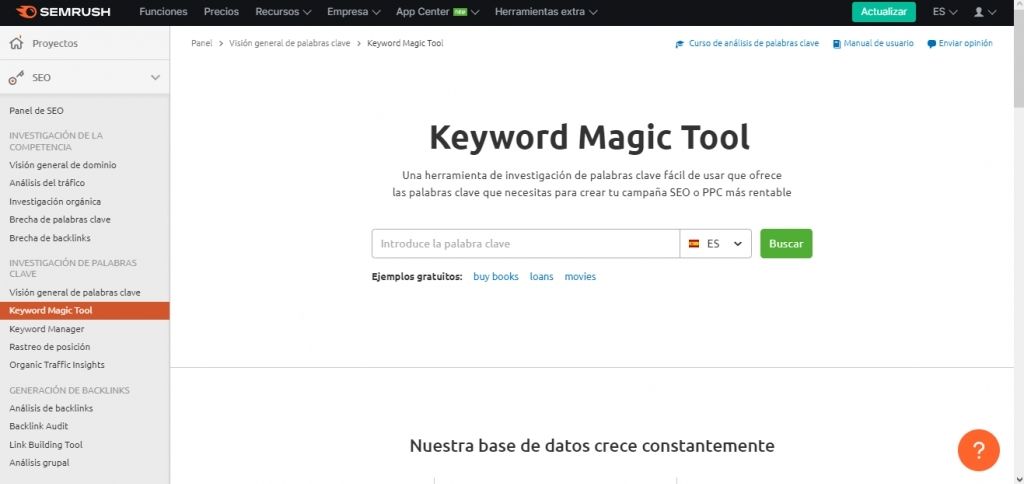This screenshot has width=1024, height=484.
Task: Click the green Actualizar button
Action: (884, 12)
